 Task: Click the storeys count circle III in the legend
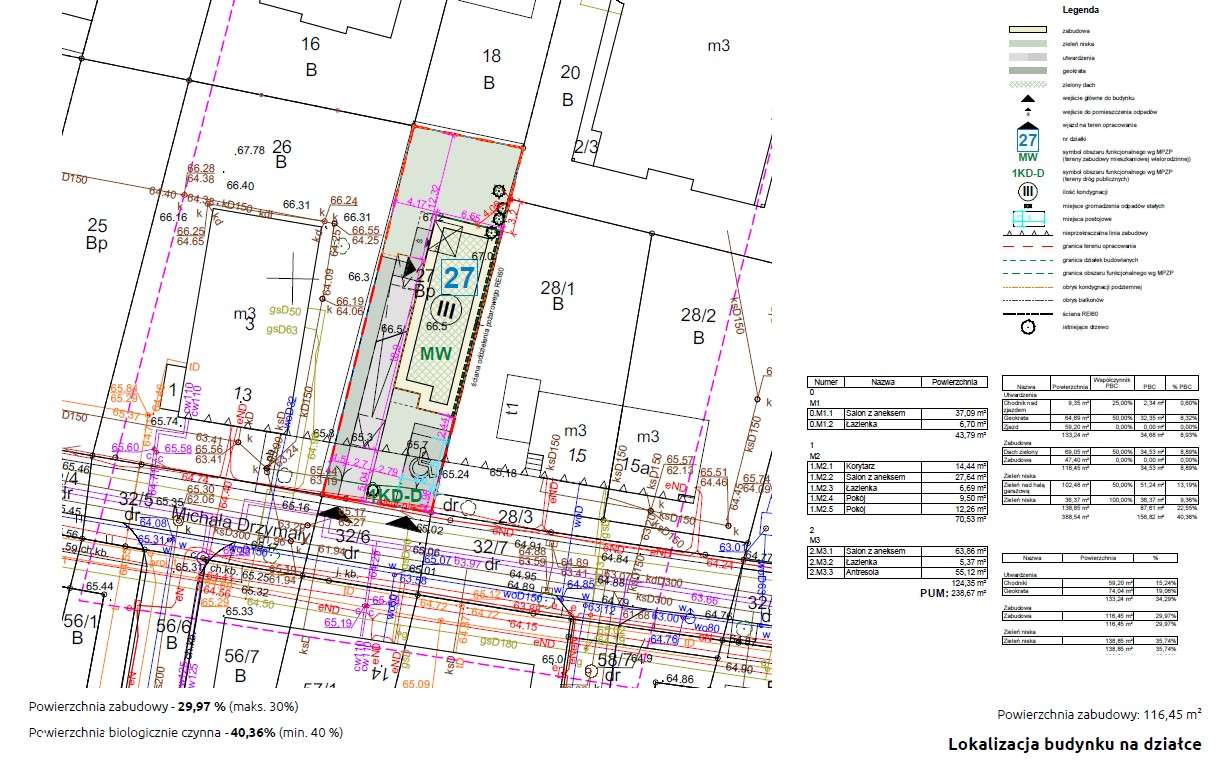[1028, 192]
